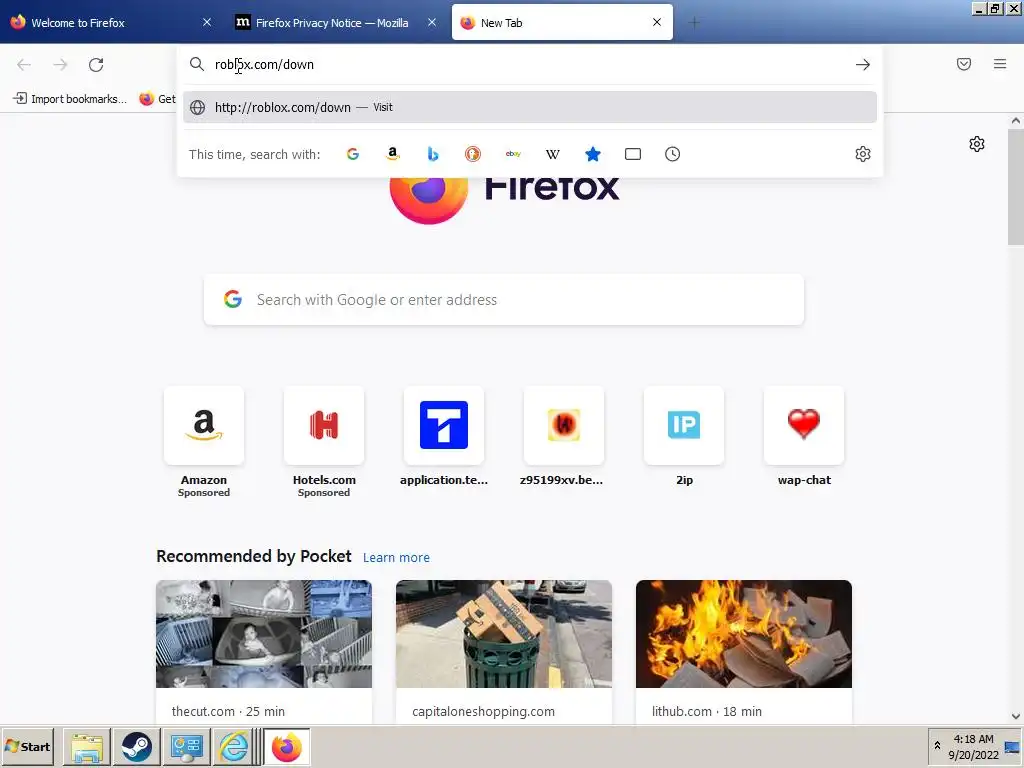Viewport: 1024px width, 768px height.
Task: Show hidden system tray icons
Action: click(937, 746)
